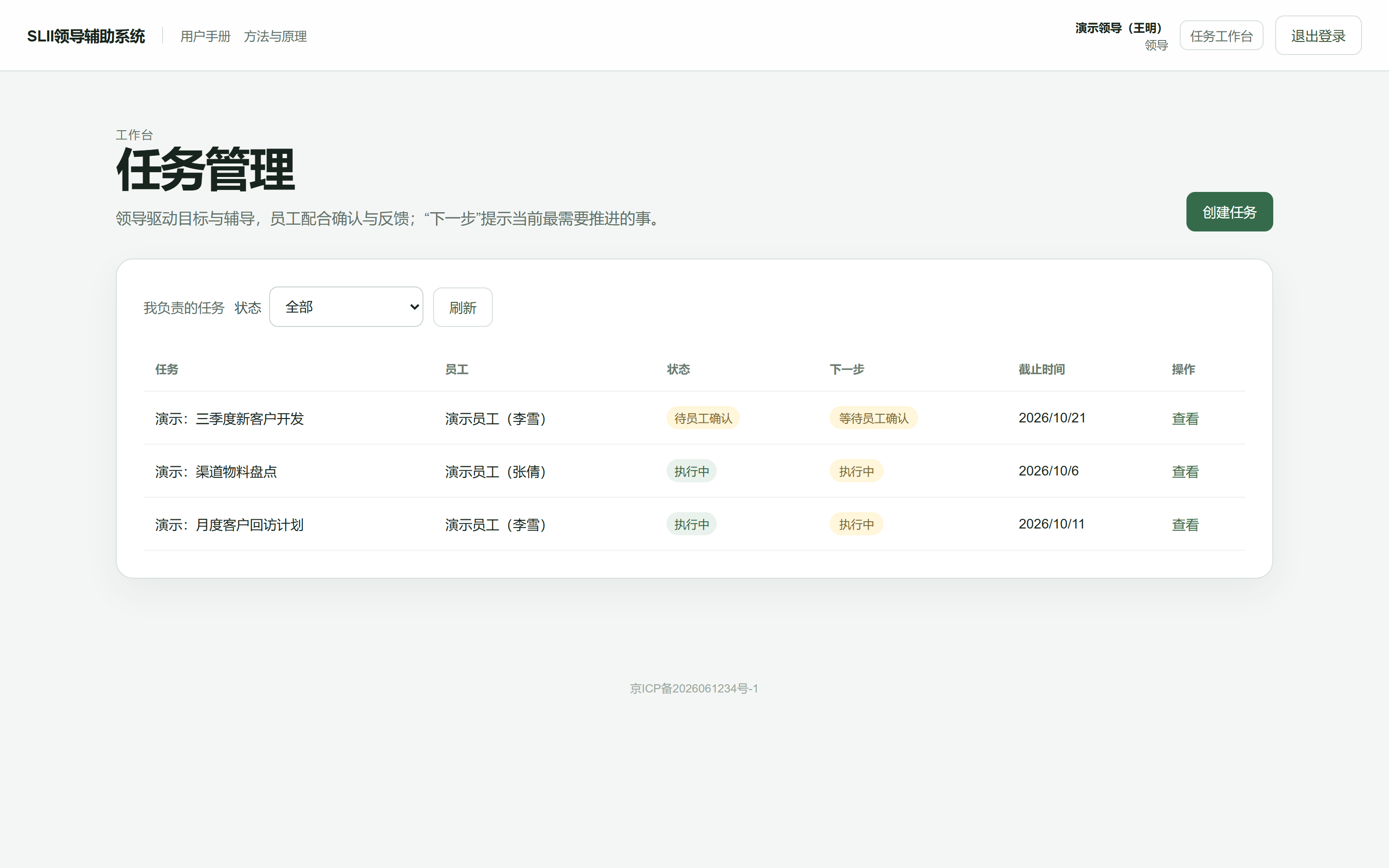This screenshot has width=1389, height=868.
Task: Click 查看 for 三季度新客户开发 task
Action: pos(1185,419)
